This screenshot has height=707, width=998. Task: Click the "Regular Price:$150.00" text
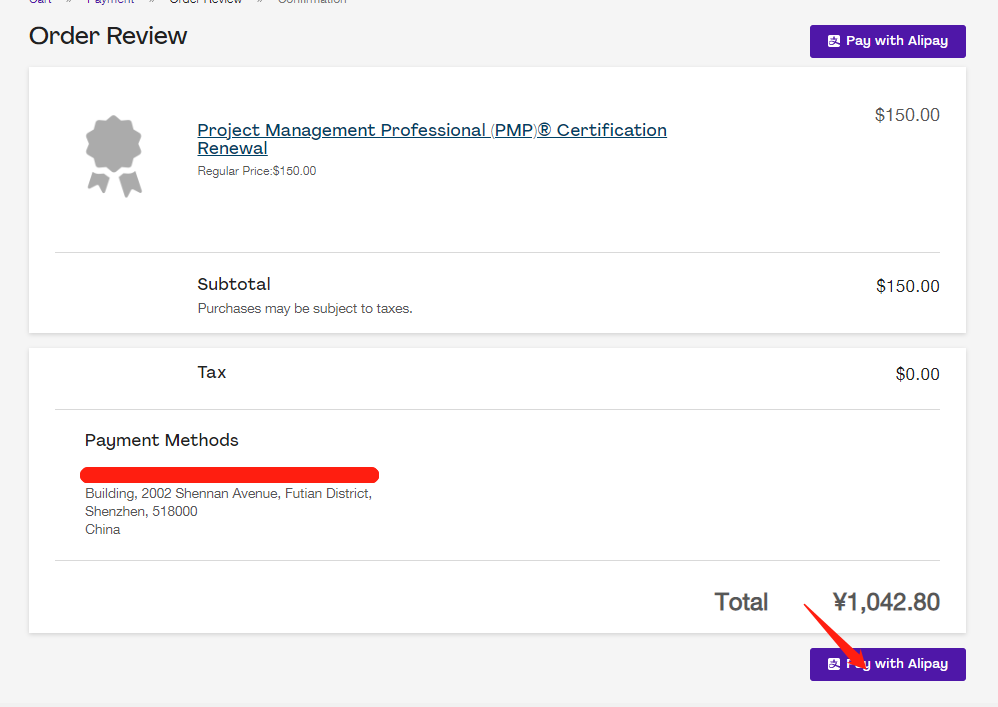[257, 171]
